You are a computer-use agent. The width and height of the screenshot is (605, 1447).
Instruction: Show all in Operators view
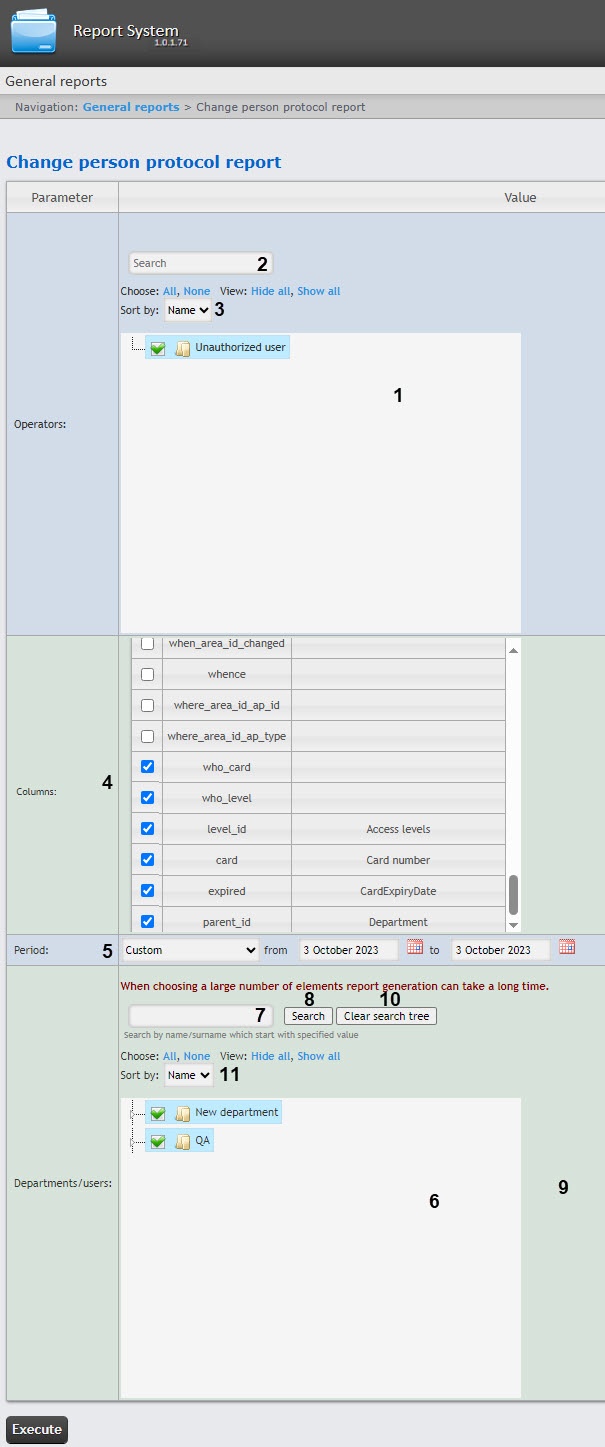319,291
